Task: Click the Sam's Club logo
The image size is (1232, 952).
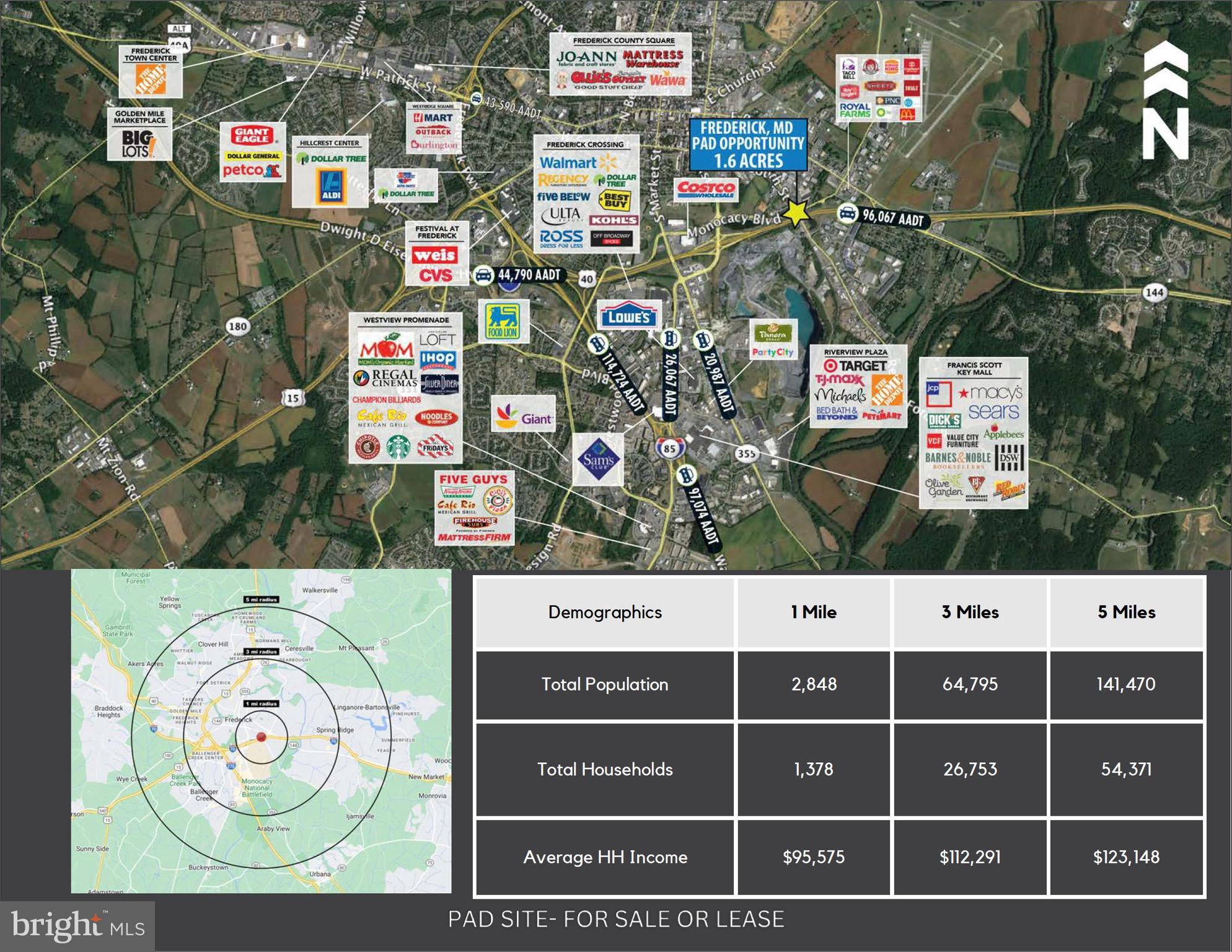Action: coord(598,460)
